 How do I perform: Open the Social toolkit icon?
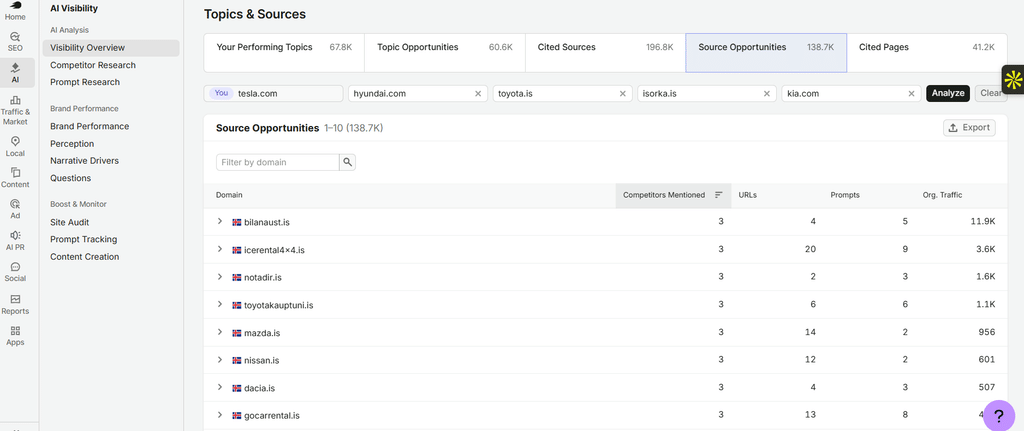point(15,272)
